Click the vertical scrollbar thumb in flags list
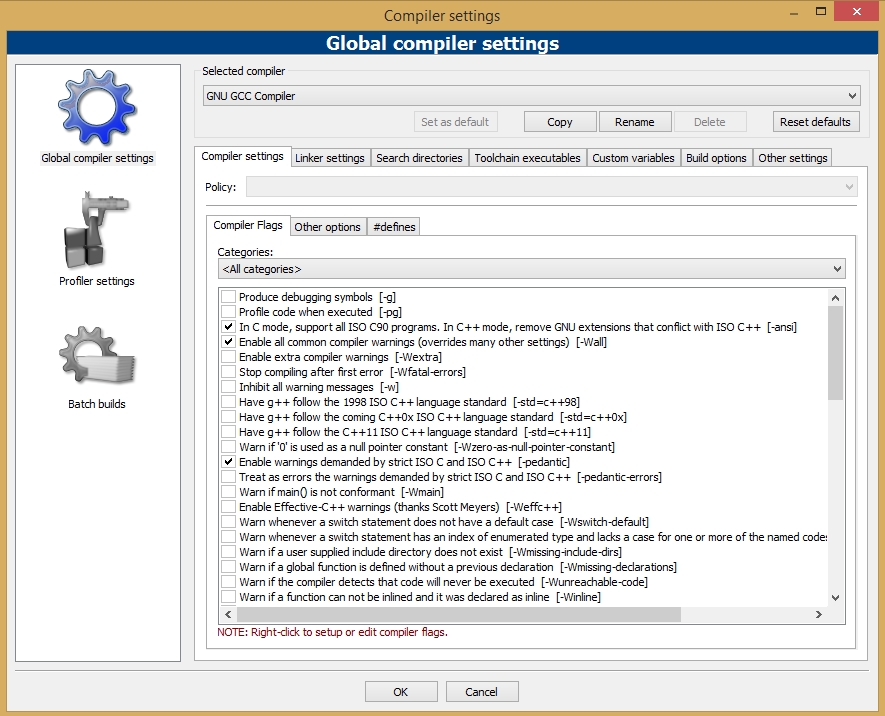This screenshot has width=885, height=716. 835,353
